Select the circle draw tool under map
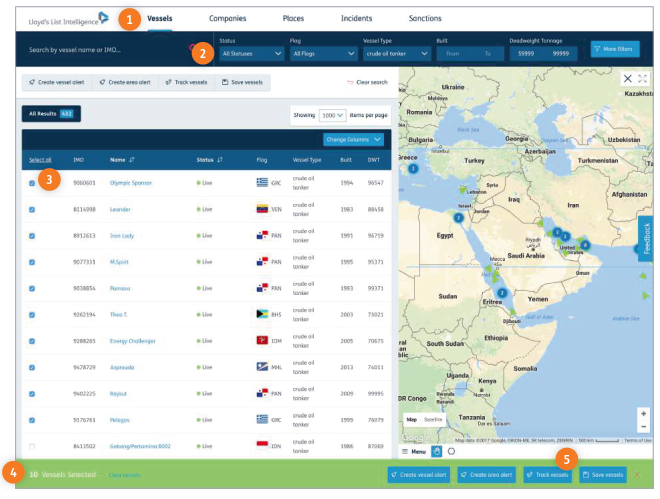 pos(451,452)
